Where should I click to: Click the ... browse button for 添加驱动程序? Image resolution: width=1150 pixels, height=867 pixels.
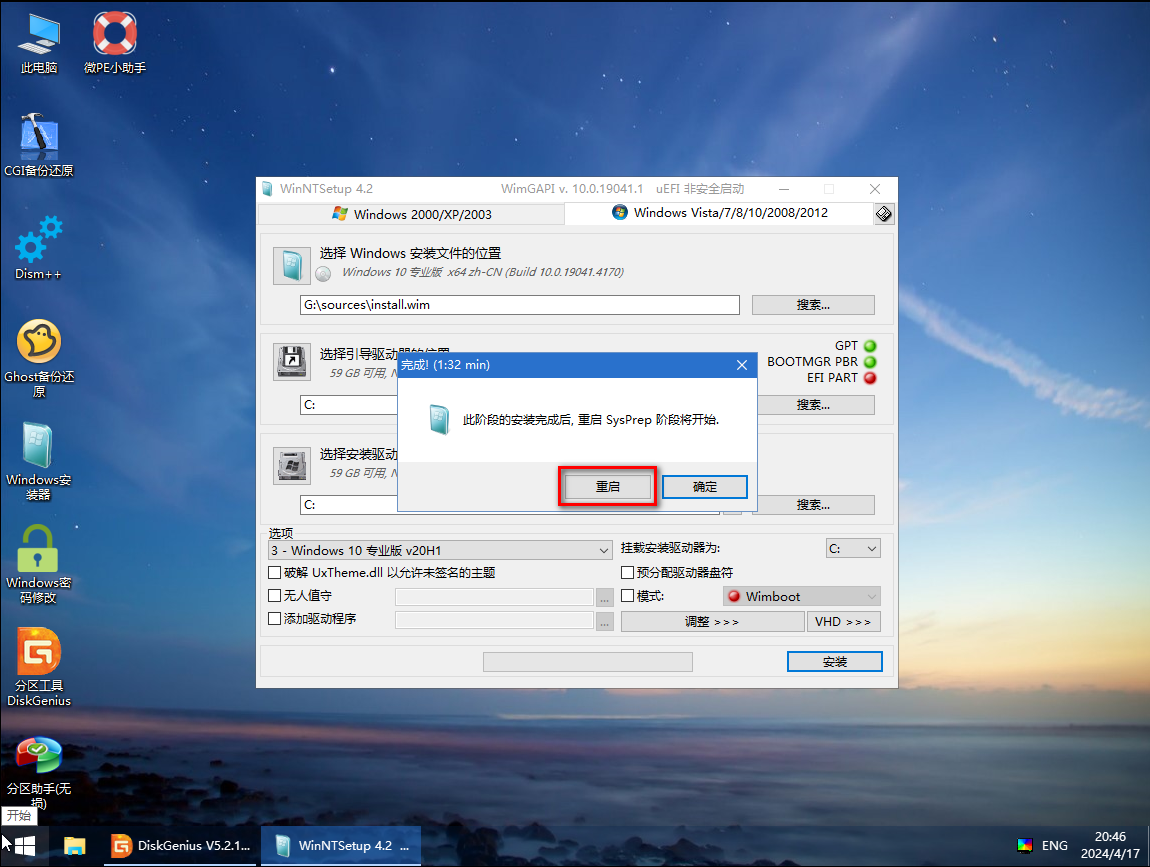(604, 622)
